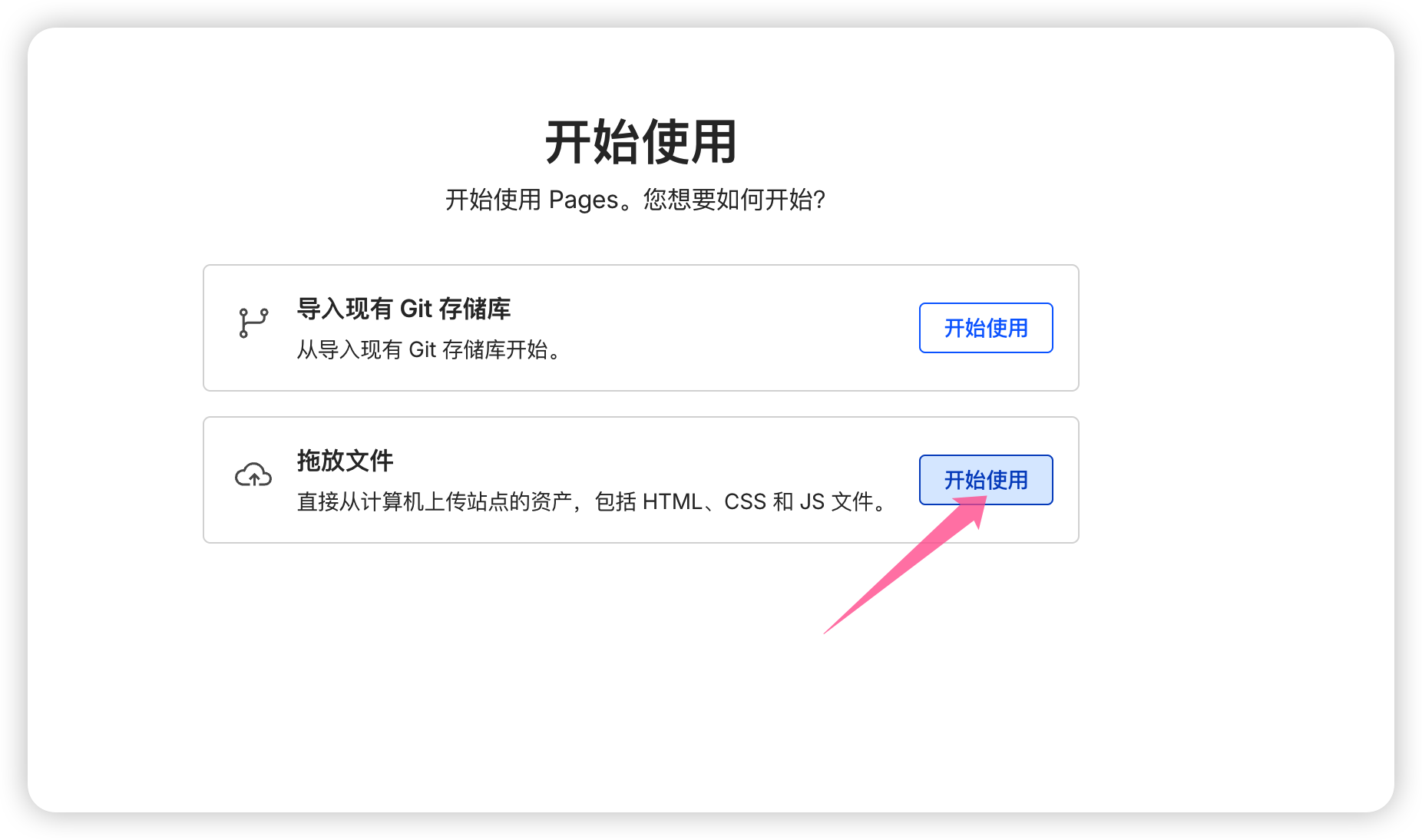
Task: Click the Git branch icon
Action: [253, 323]
